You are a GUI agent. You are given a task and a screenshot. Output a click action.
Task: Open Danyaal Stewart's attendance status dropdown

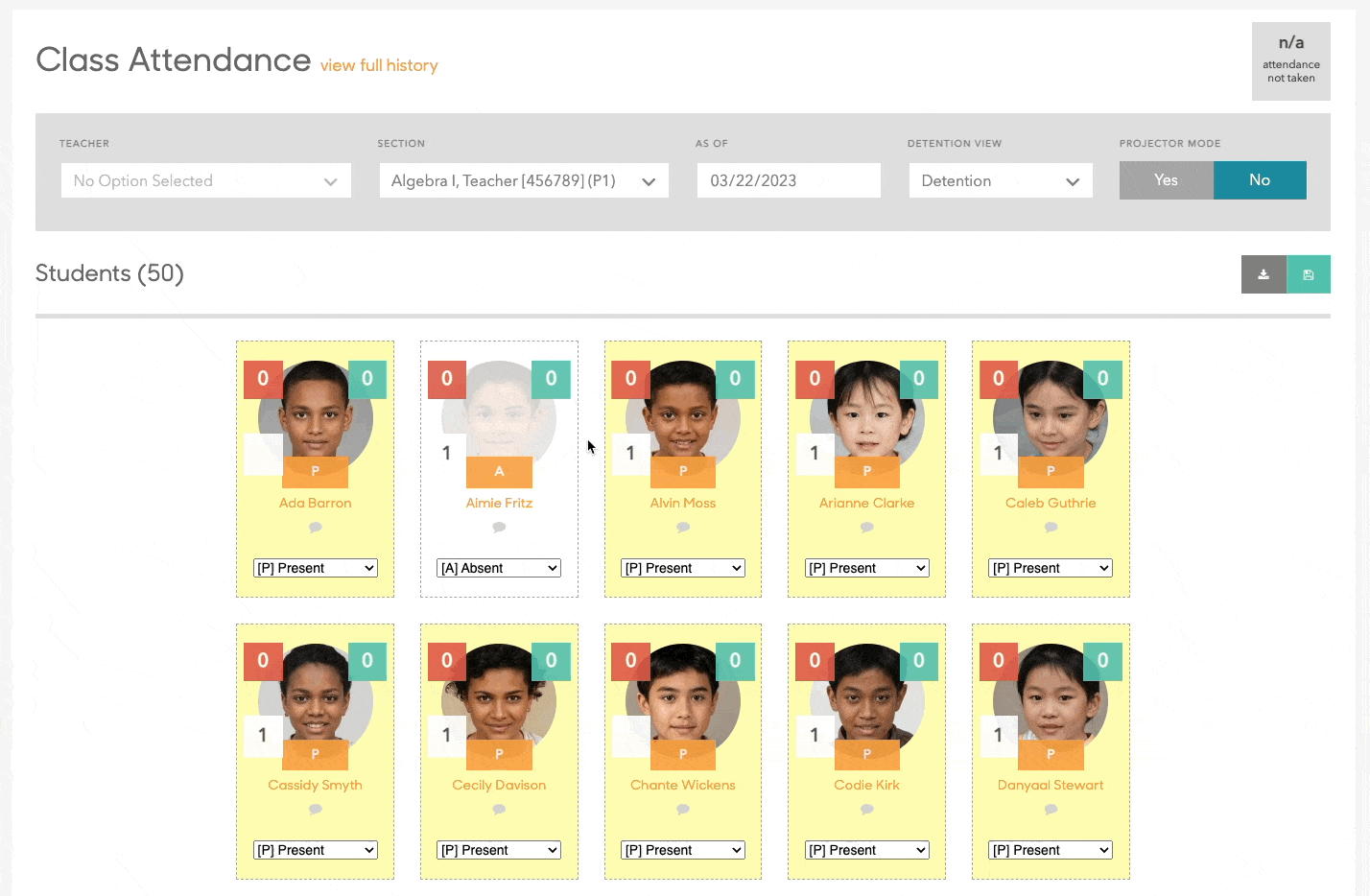[x=1051, y=850]
